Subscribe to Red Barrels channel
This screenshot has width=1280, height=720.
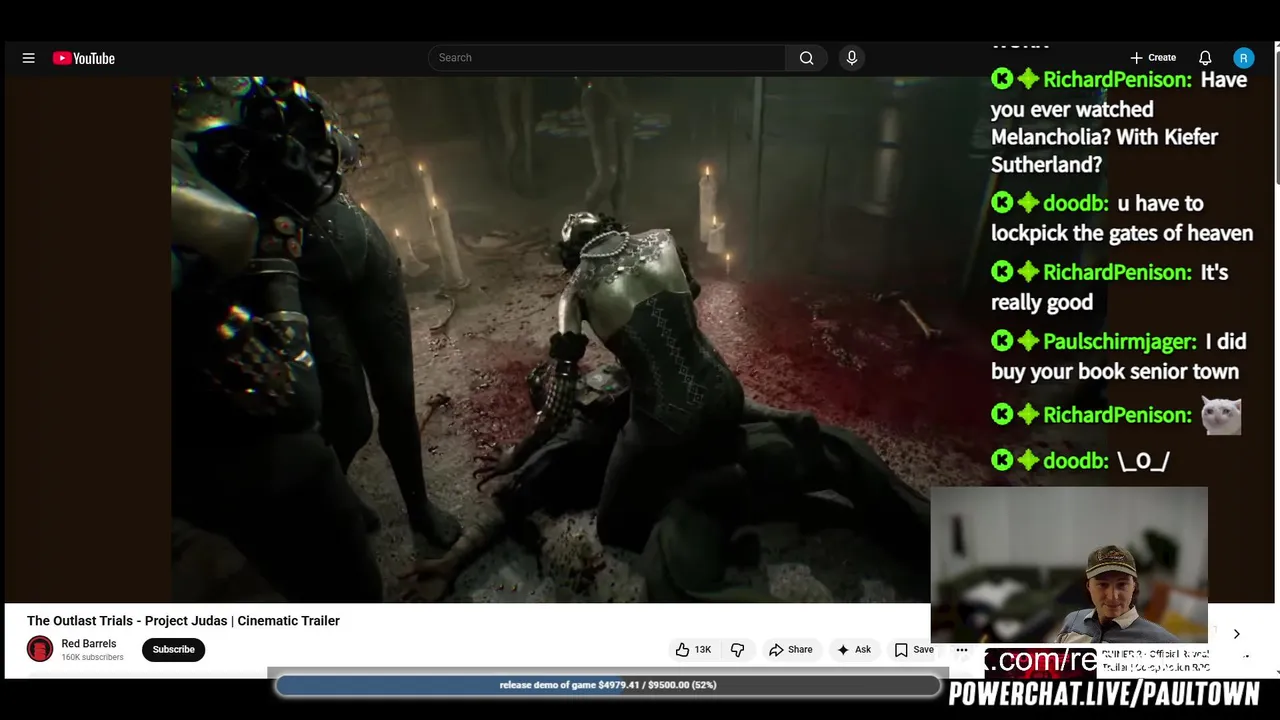click(x=173, y=650)
